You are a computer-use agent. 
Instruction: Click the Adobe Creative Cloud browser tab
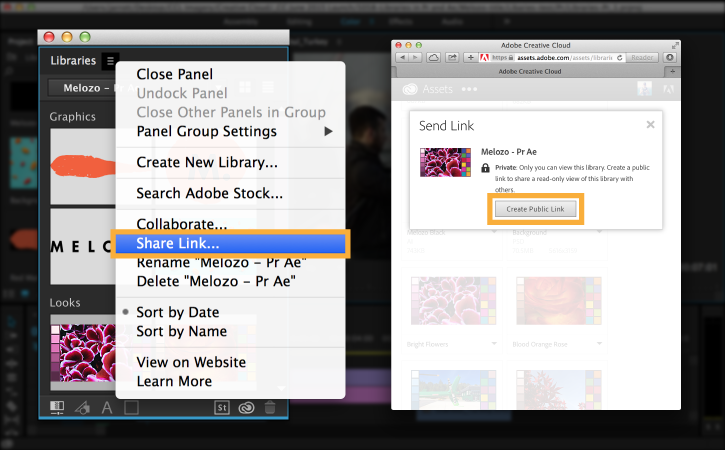(530, 72)
